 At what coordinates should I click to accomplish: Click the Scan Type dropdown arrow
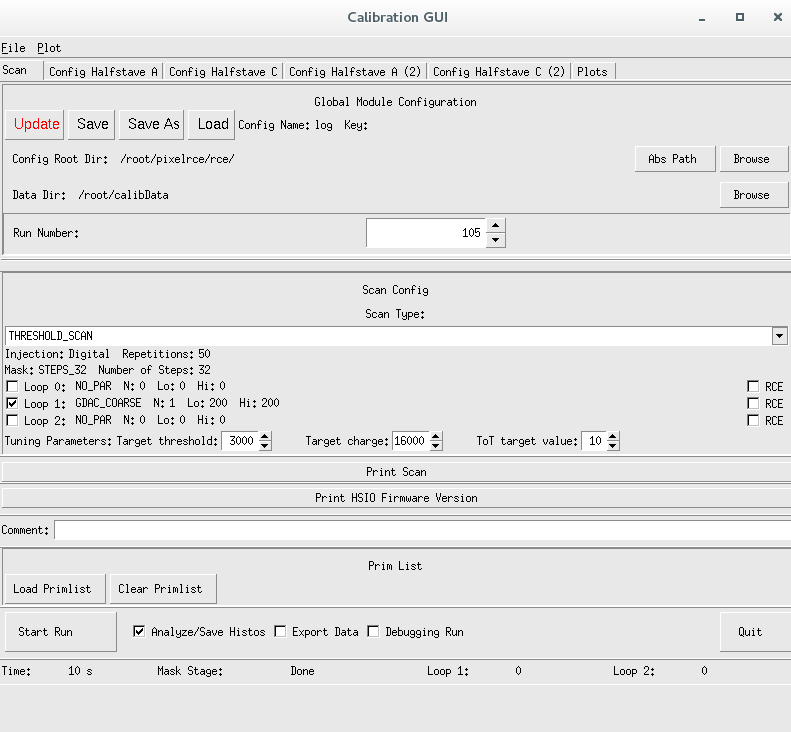780,336
